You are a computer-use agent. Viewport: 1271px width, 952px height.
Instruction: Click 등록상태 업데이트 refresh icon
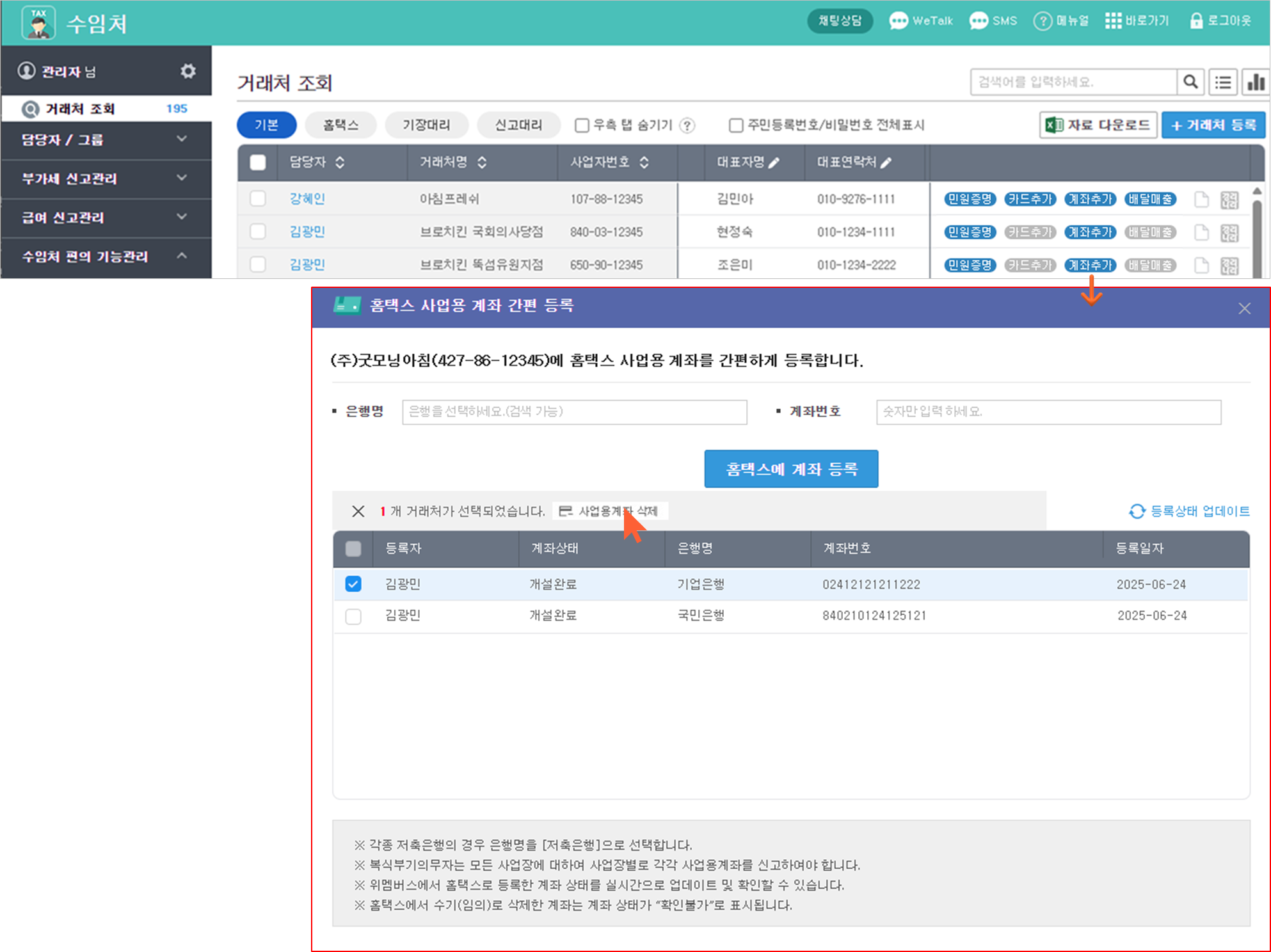(1137, 511)
